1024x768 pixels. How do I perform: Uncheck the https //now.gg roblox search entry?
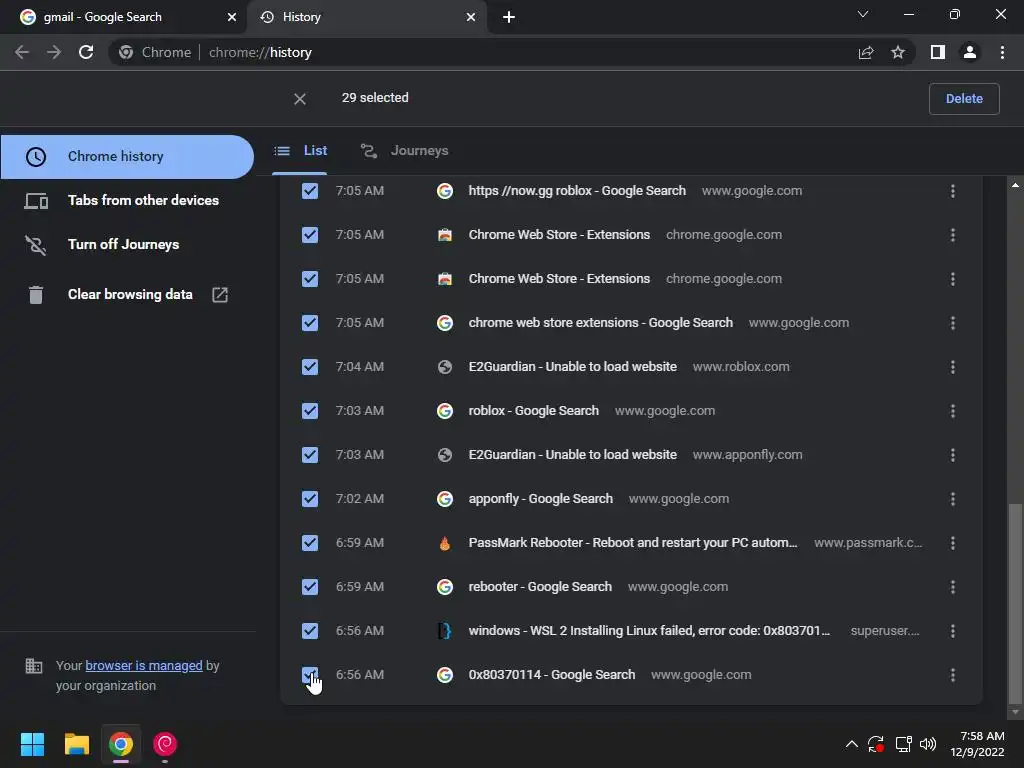coord(310,191)
